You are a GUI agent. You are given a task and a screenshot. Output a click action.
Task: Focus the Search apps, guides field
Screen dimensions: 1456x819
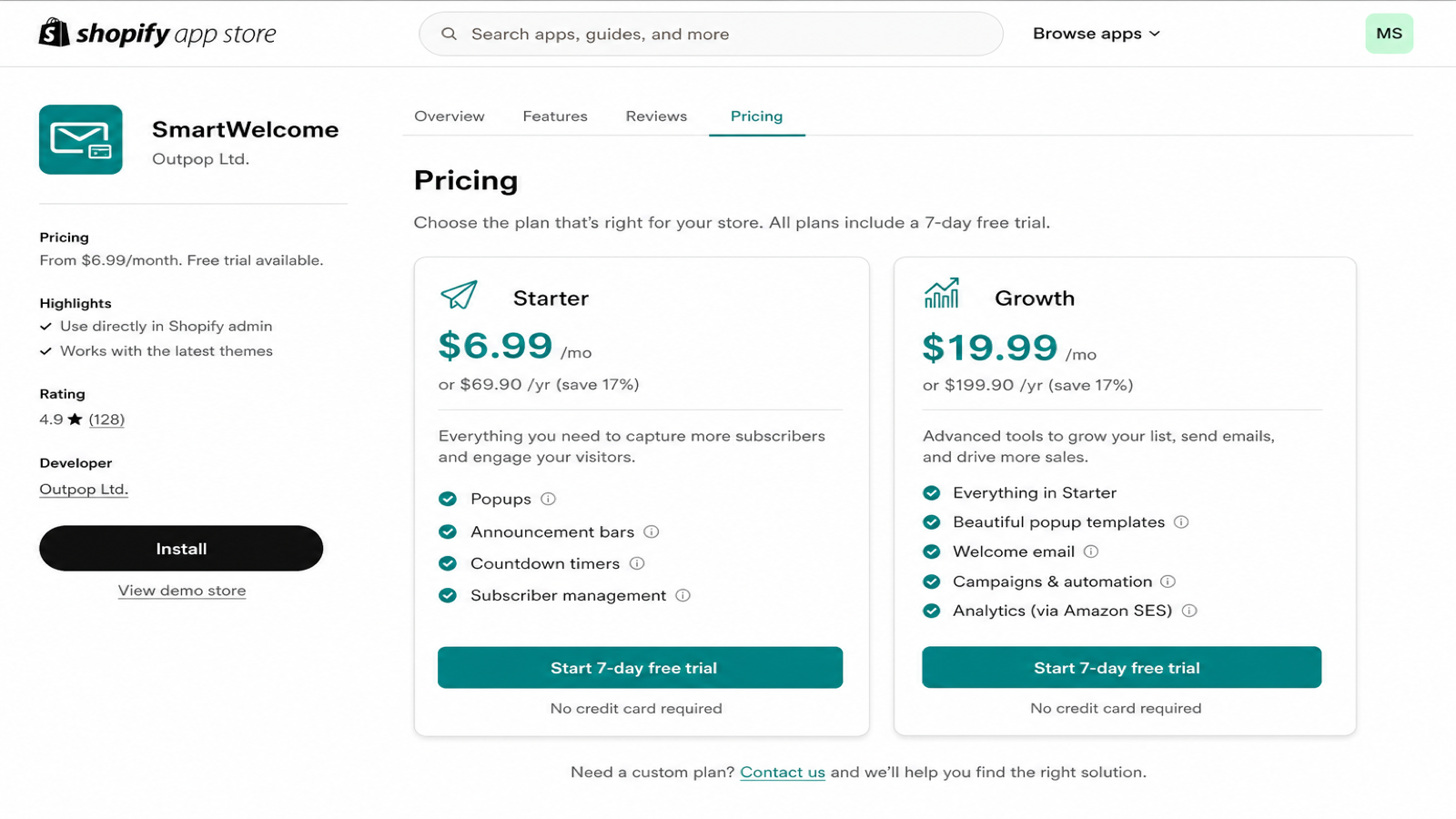(x=711, y=34)
